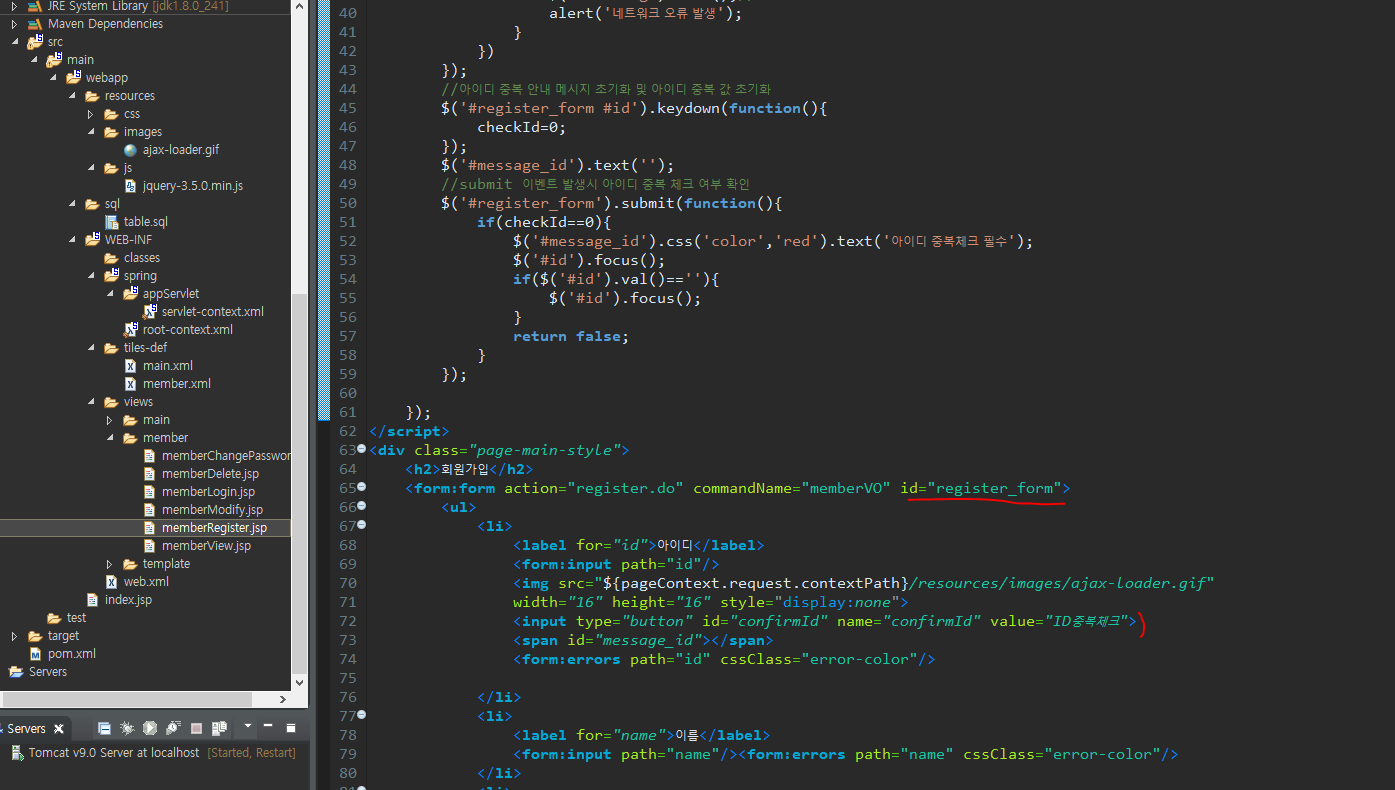Click the servlet-context.xml file icon
The width and height of the screenshot is (1395, 790).
point(150,312)
